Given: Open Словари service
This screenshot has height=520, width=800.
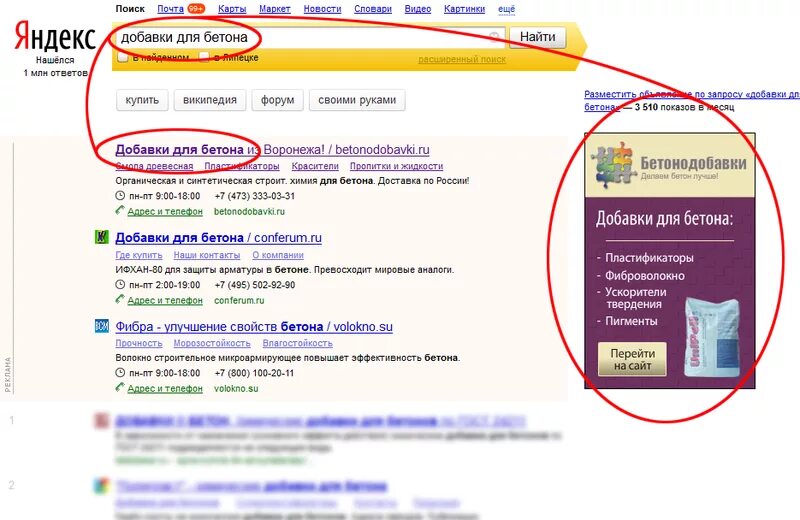Looking at the screenshot, I should tap(373, 9).
